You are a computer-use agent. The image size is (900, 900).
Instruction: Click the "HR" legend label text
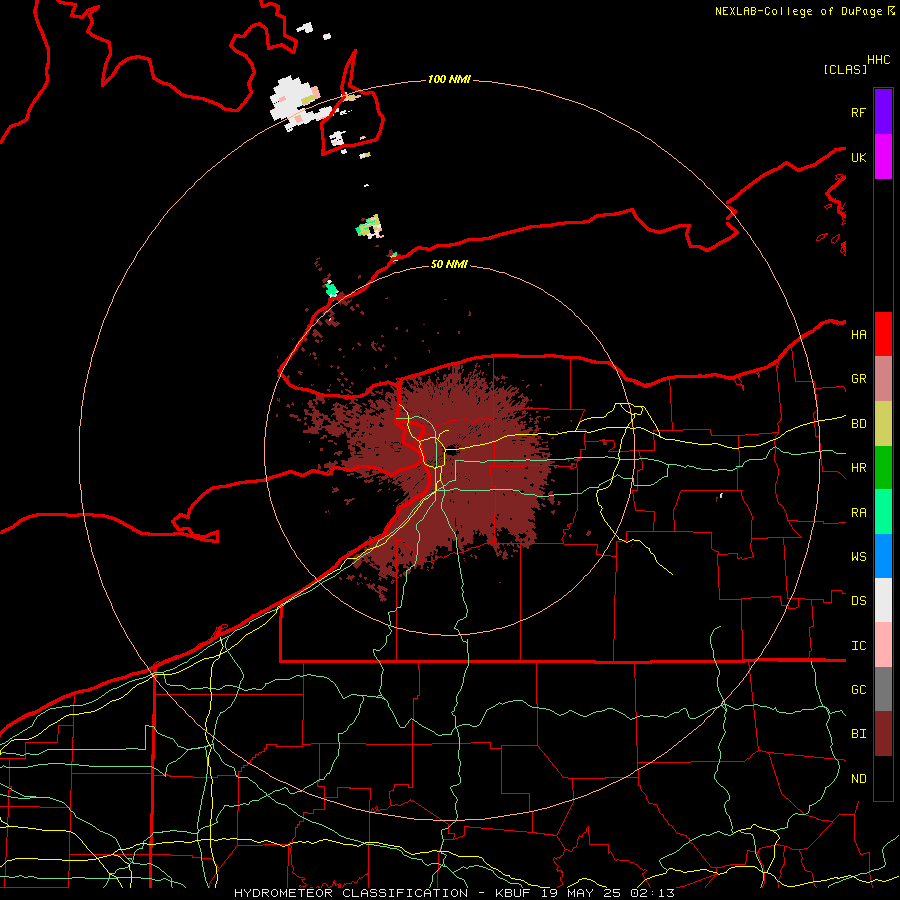click(x=858, y=468)
